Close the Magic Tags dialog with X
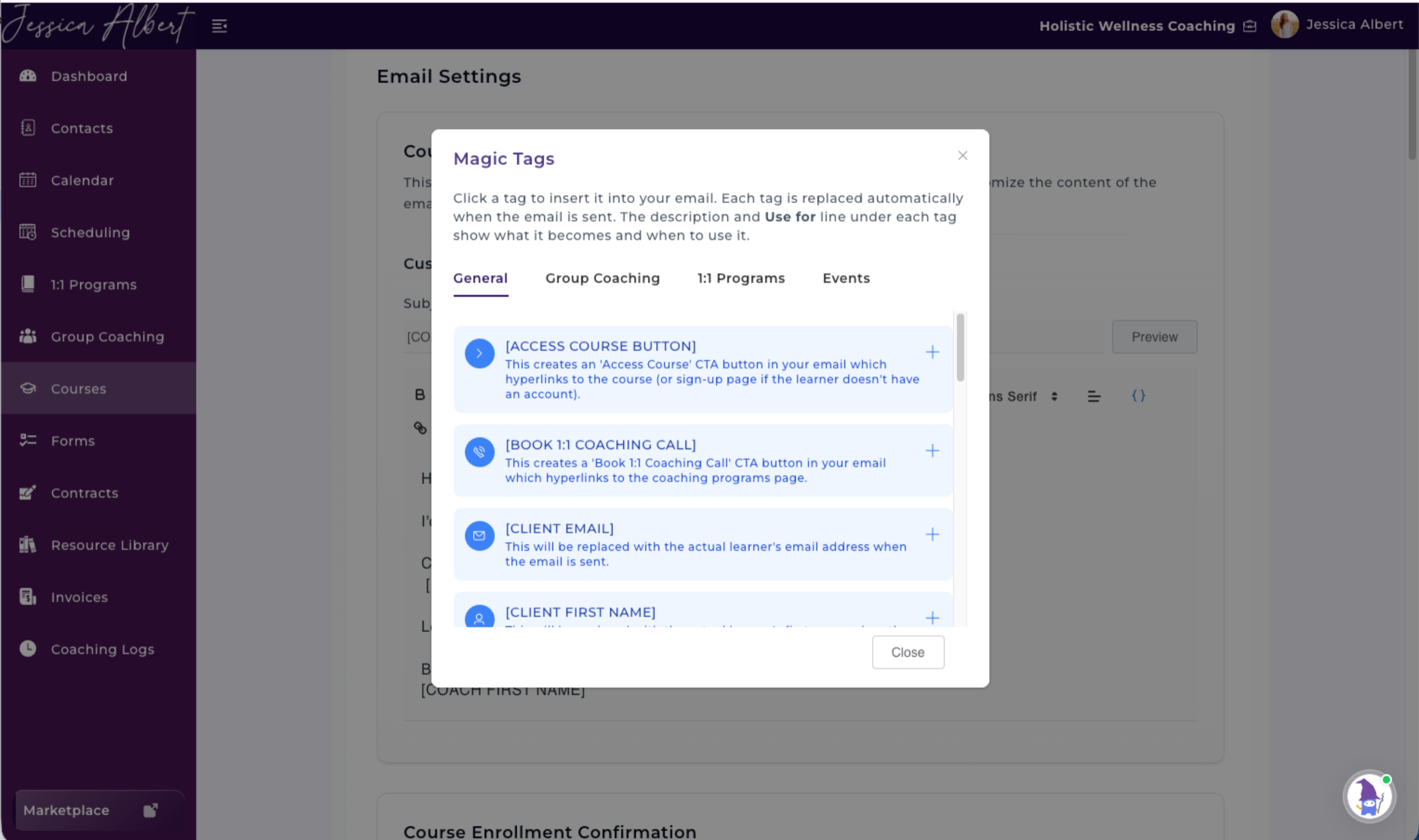The width and height of the screenshot is (1419, 840). coord(963,156)
